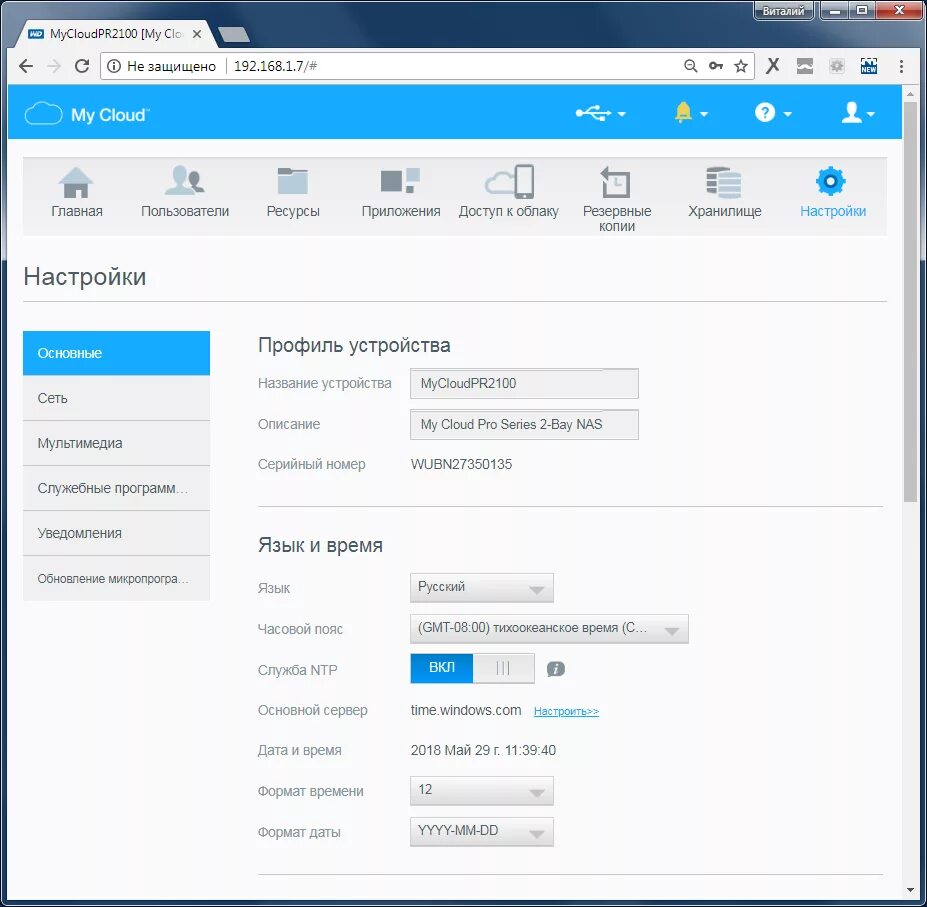Click the grey image browser extension icon
This screenshot has width=927, height=907.
click(805, 66)
